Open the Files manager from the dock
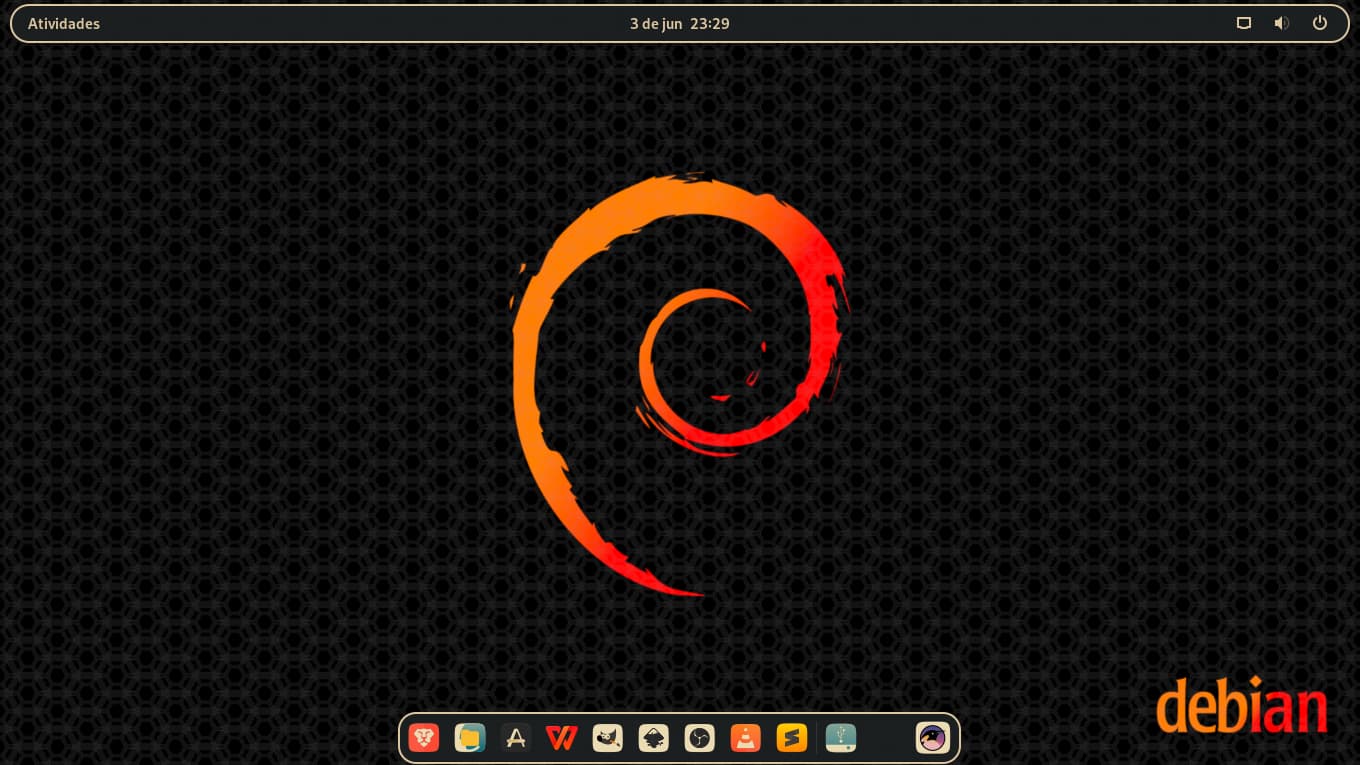1360x765 pixels. [x=470, y=738]
